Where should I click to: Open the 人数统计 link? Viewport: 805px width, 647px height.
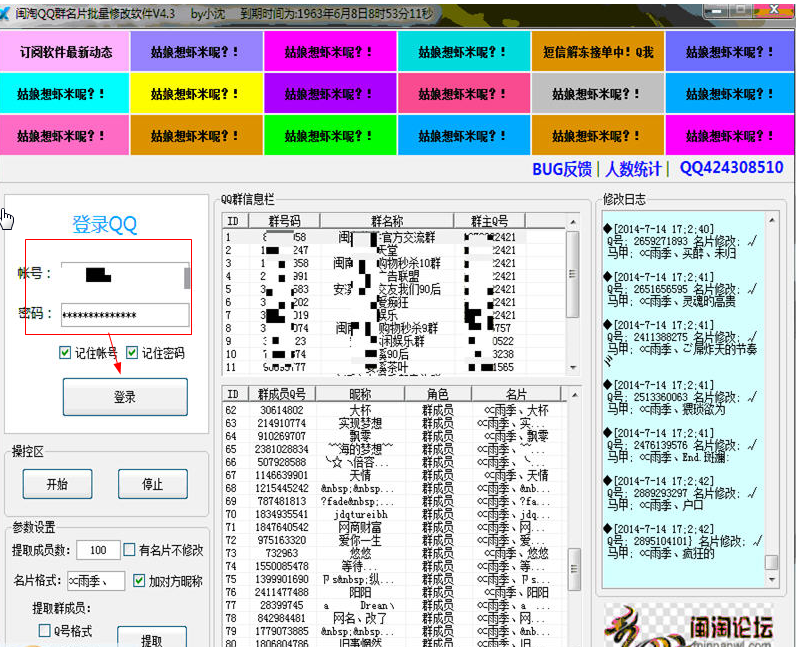(632, 169)
